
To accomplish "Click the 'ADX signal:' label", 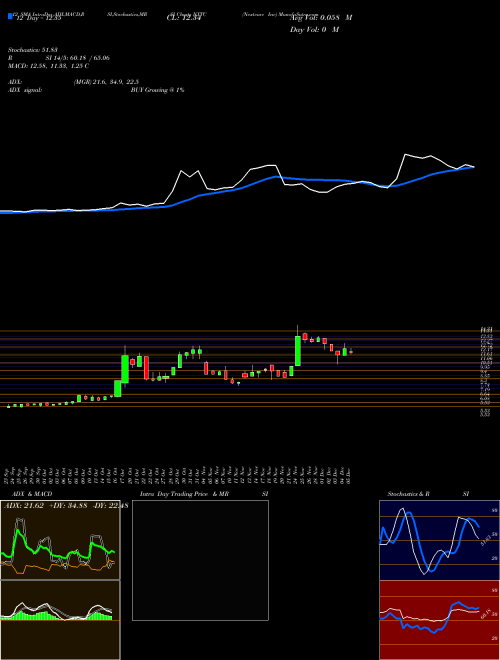I will pyautogui.click(x=24, y=90).
